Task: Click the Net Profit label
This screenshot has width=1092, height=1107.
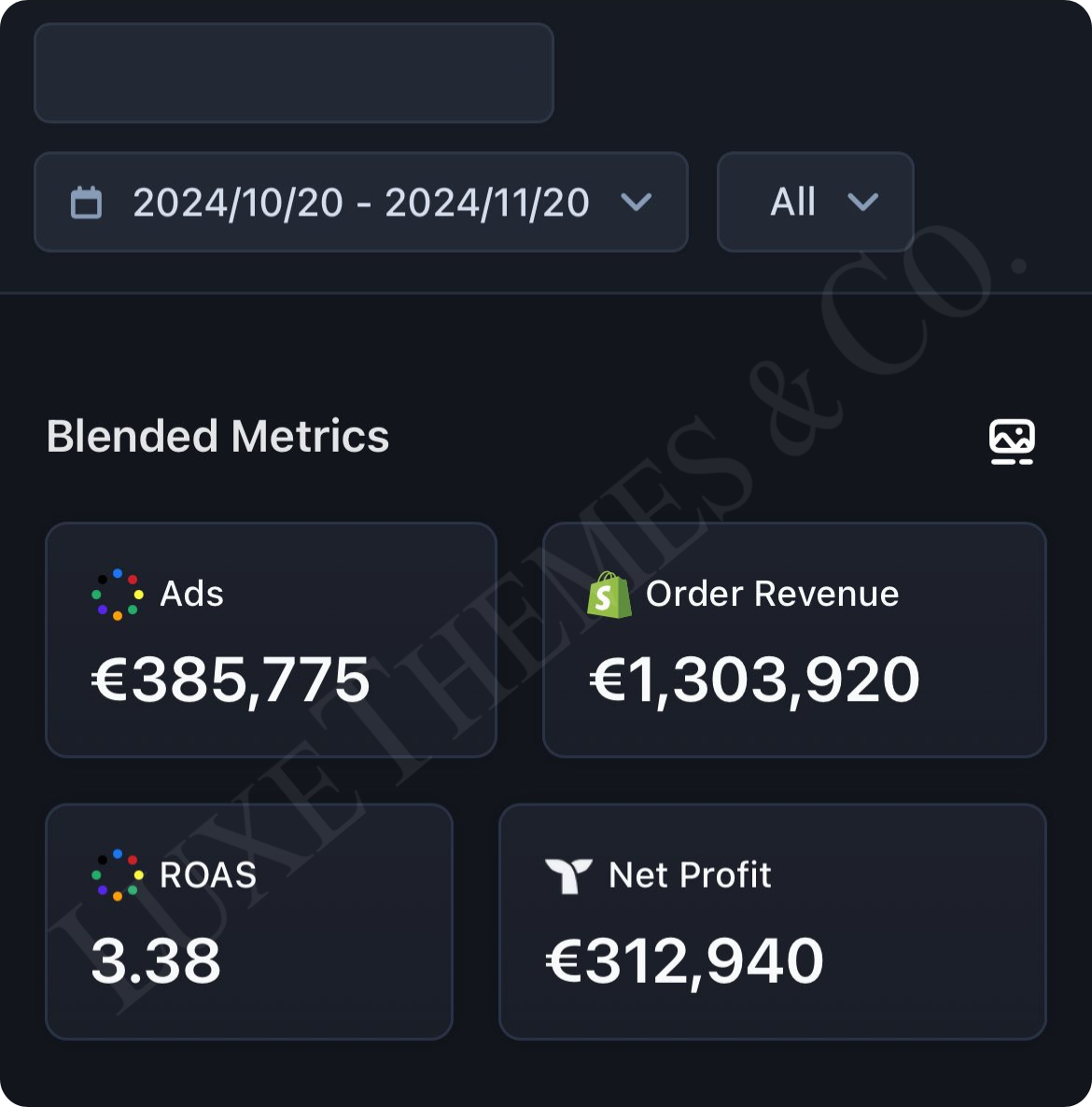Action: tap(690, 876)
